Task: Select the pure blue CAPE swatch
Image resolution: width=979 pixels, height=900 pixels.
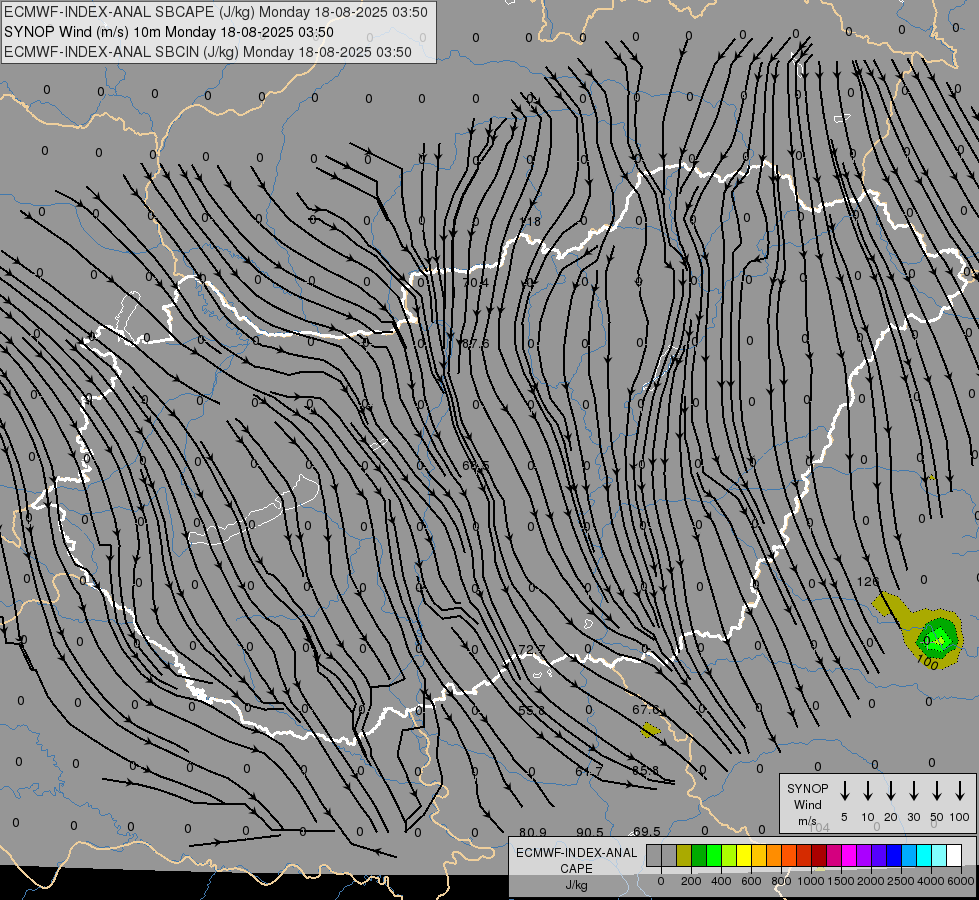Action: tap(893, 855)
